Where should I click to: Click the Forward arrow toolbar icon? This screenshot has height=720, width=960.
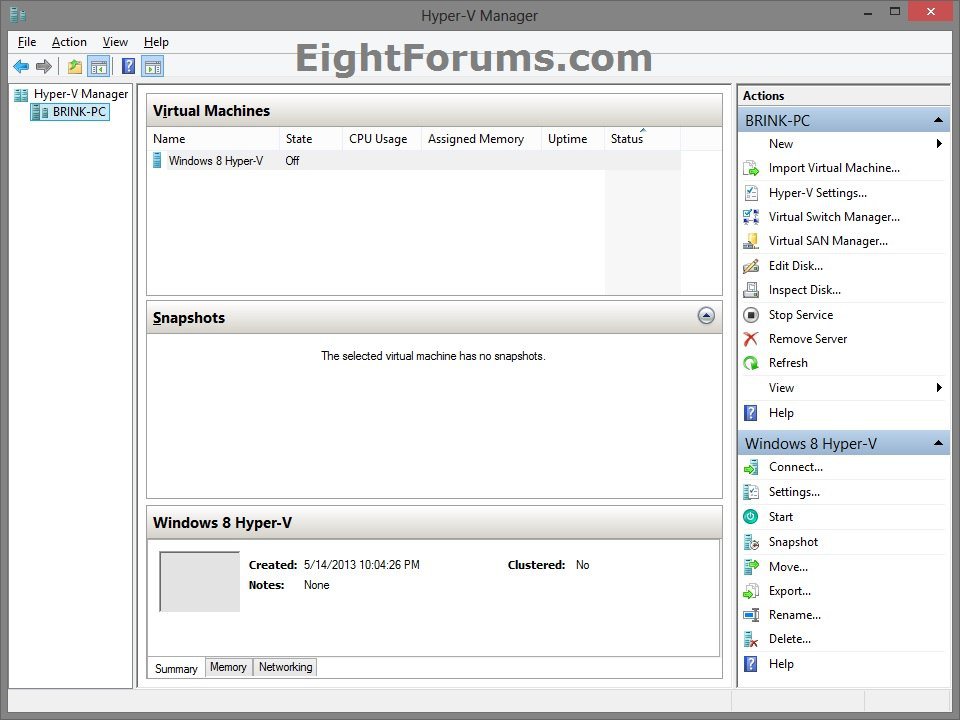click(43, 66)
